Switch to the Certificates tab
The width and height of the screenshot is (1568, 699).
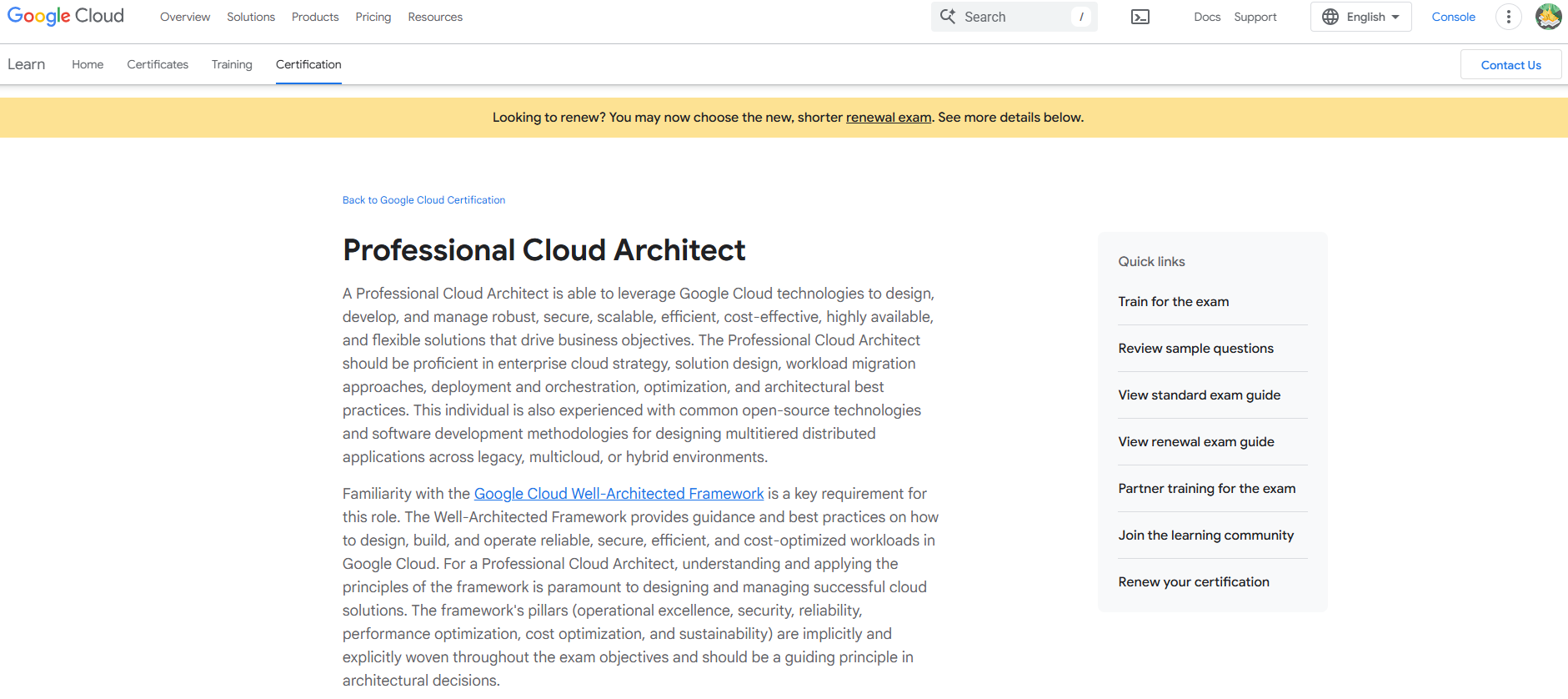[x=158, y=64]
